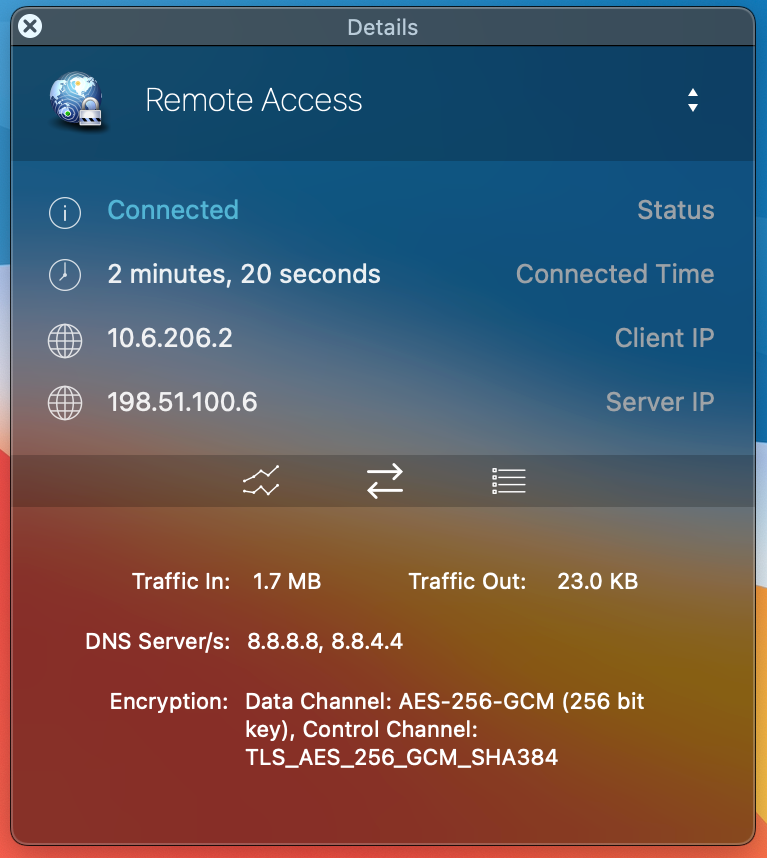Close the Details window
This screenshot has width=767, height=858.
pos(31,27)
